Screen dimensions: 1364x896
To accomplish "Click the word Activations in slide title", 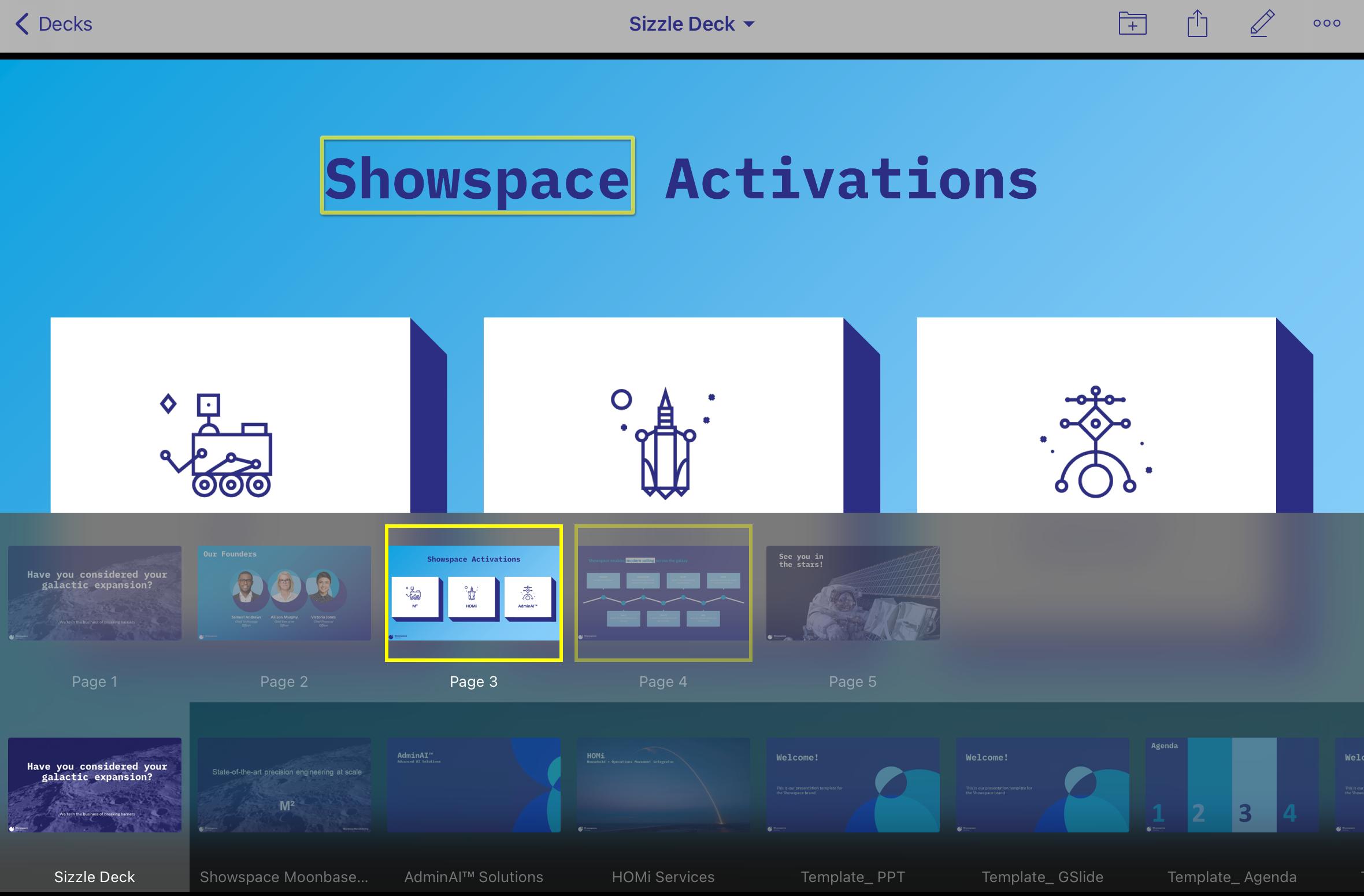I will 852,179.
